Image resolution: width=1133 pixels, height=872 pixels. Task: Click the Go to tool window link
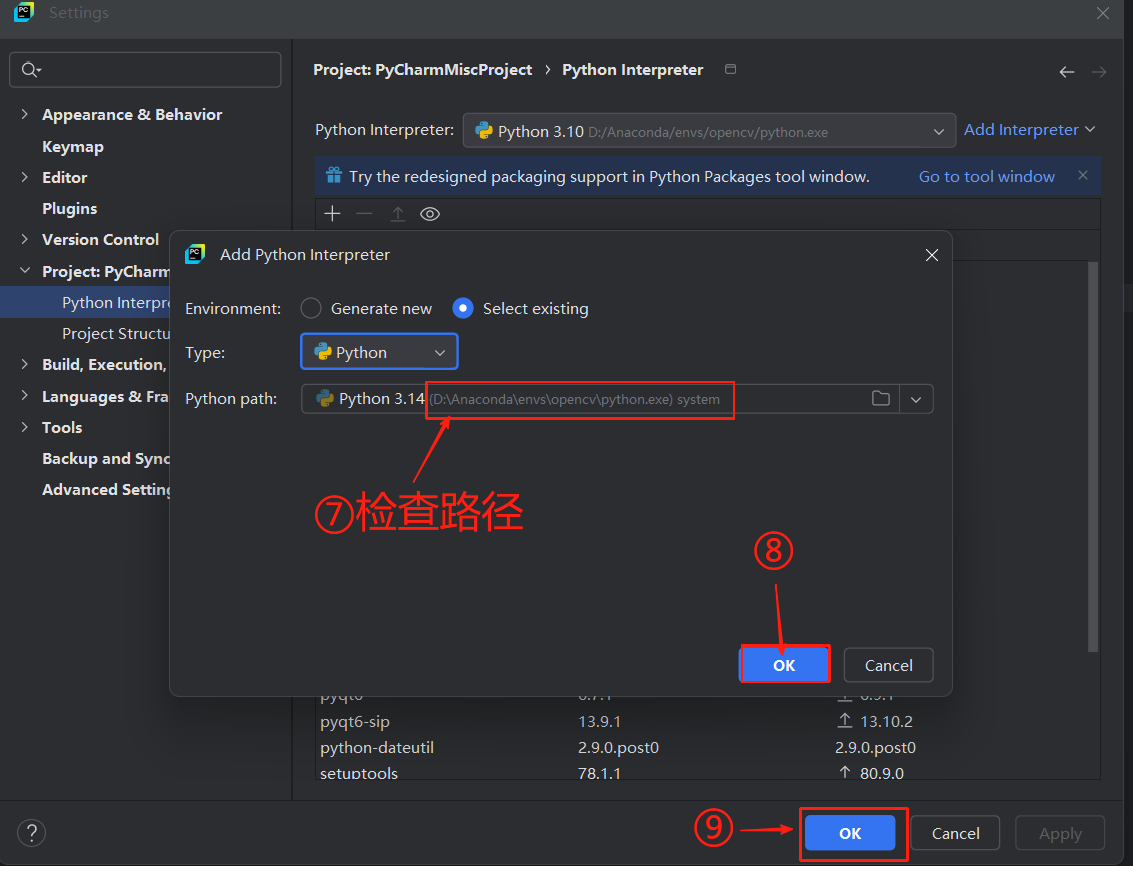point(986,176)
